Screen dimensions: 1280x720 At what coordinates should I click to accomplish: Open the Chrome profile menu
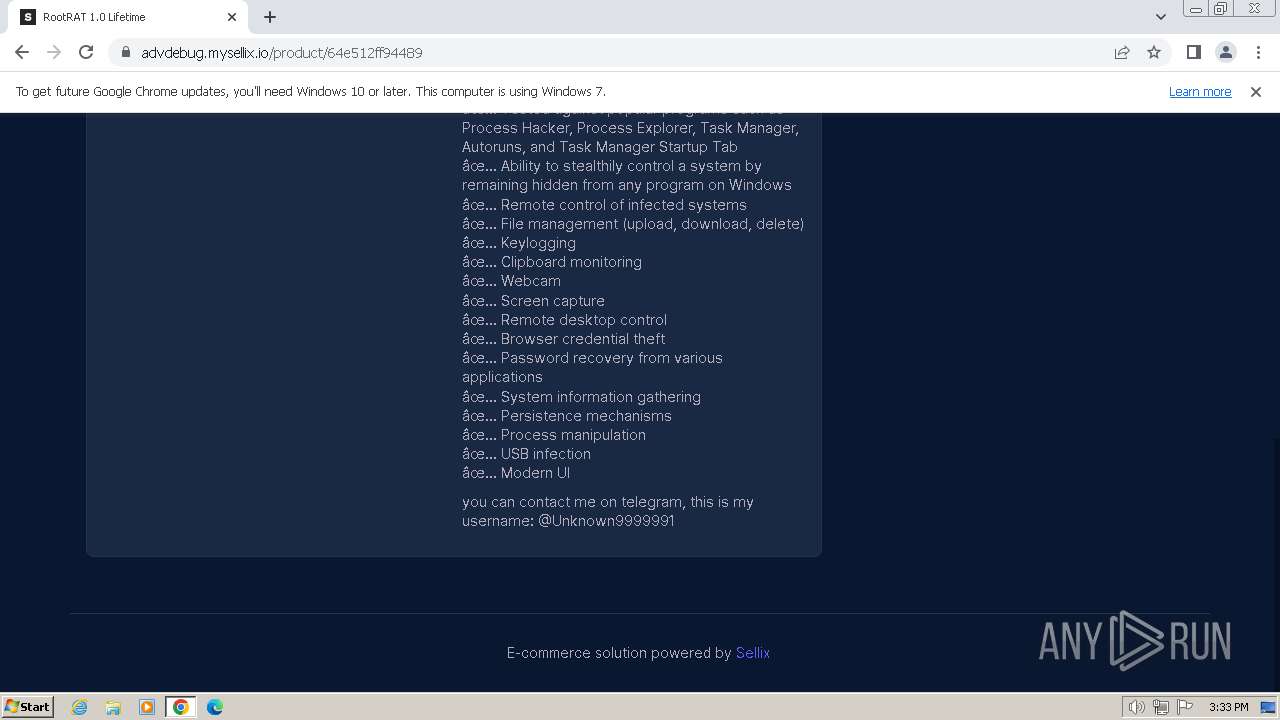[x=1225, y=52]
